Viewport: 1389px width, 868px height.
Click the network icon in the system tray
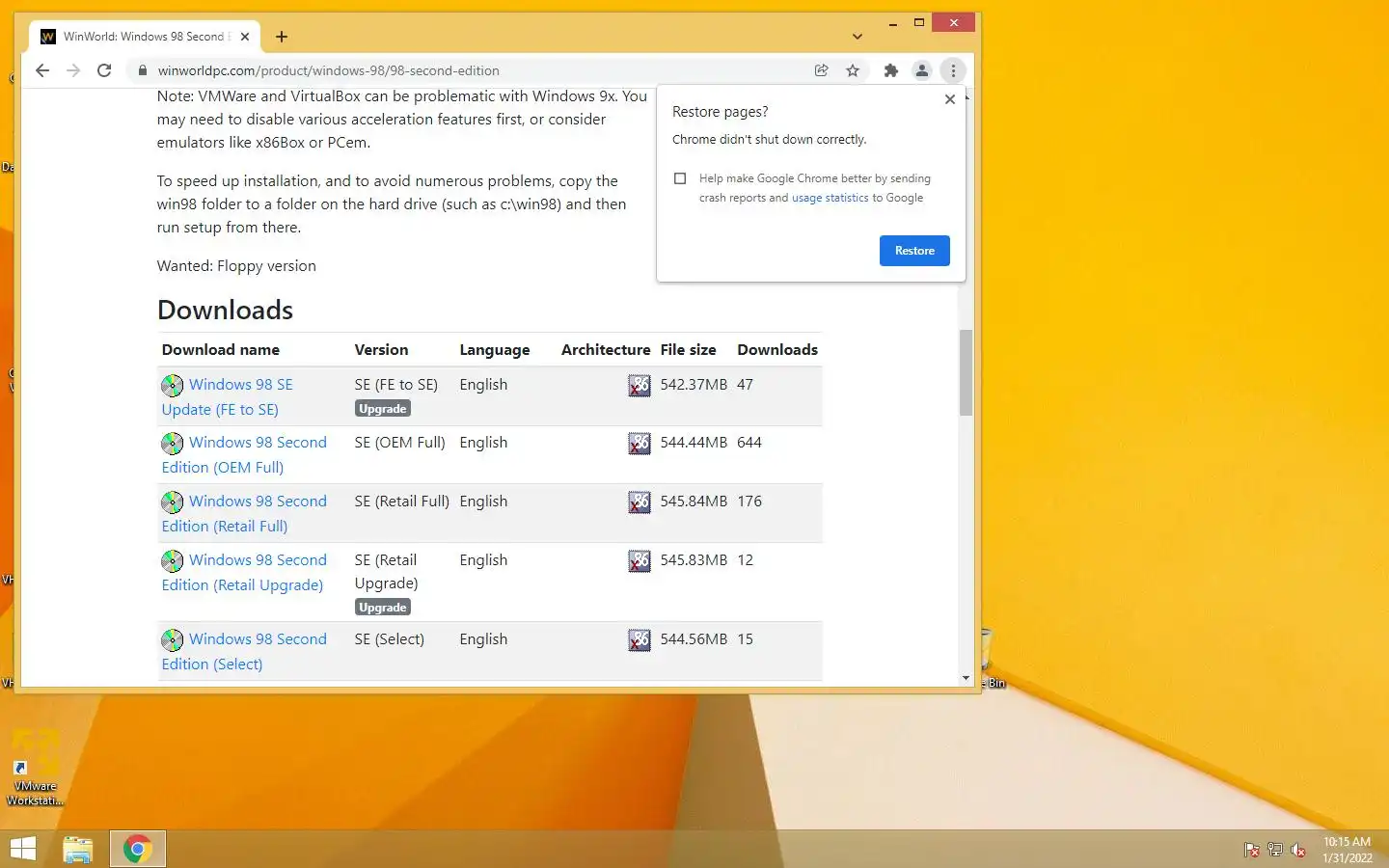click(x=1275, y=850)
